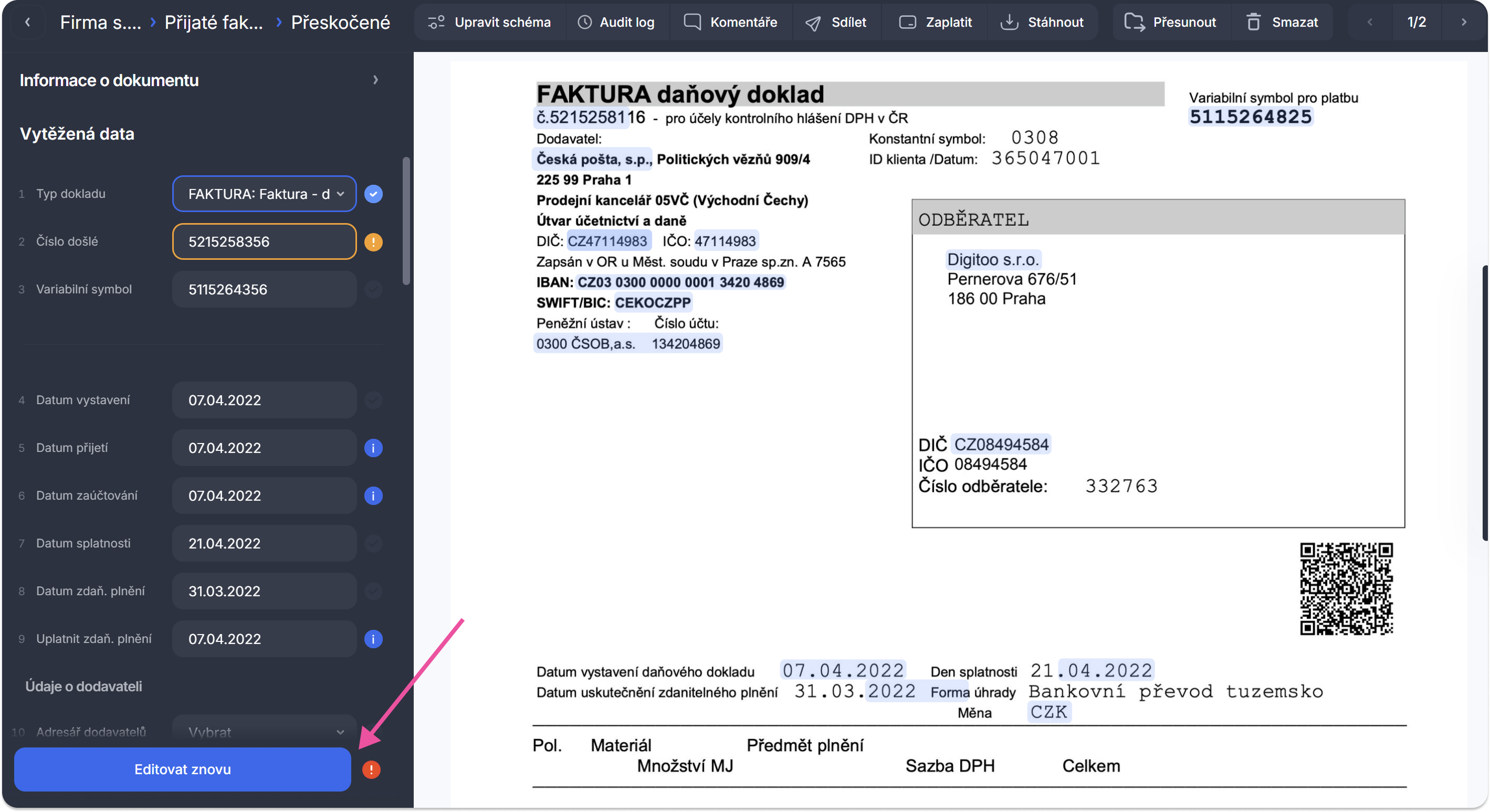Image resolution: width=1490 pixels, height=812 pixels.
Task: Click the Komentáře speech bubble icon
Action: 692,22
